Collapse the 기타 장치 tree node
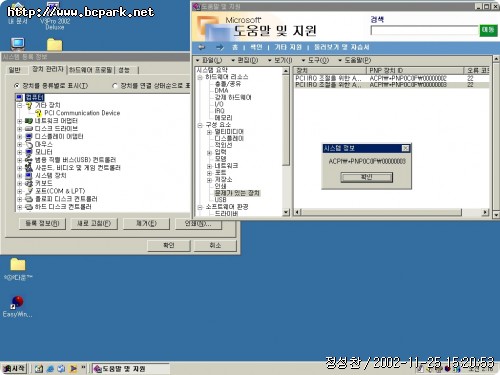 [x=20, y=105]
